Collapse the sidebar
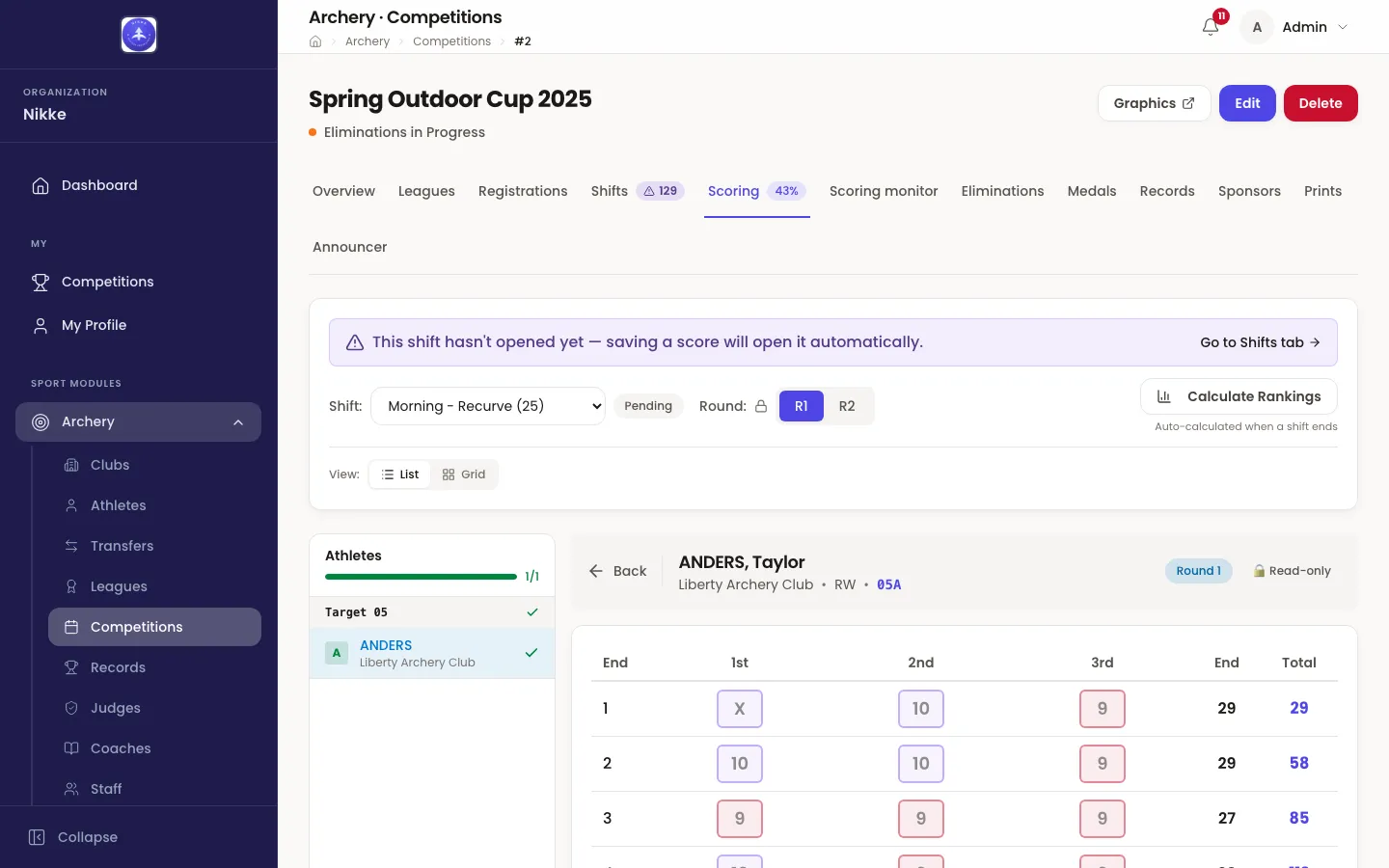The width and height of the screenshot is (1389, 868). (x=139, y=837)
